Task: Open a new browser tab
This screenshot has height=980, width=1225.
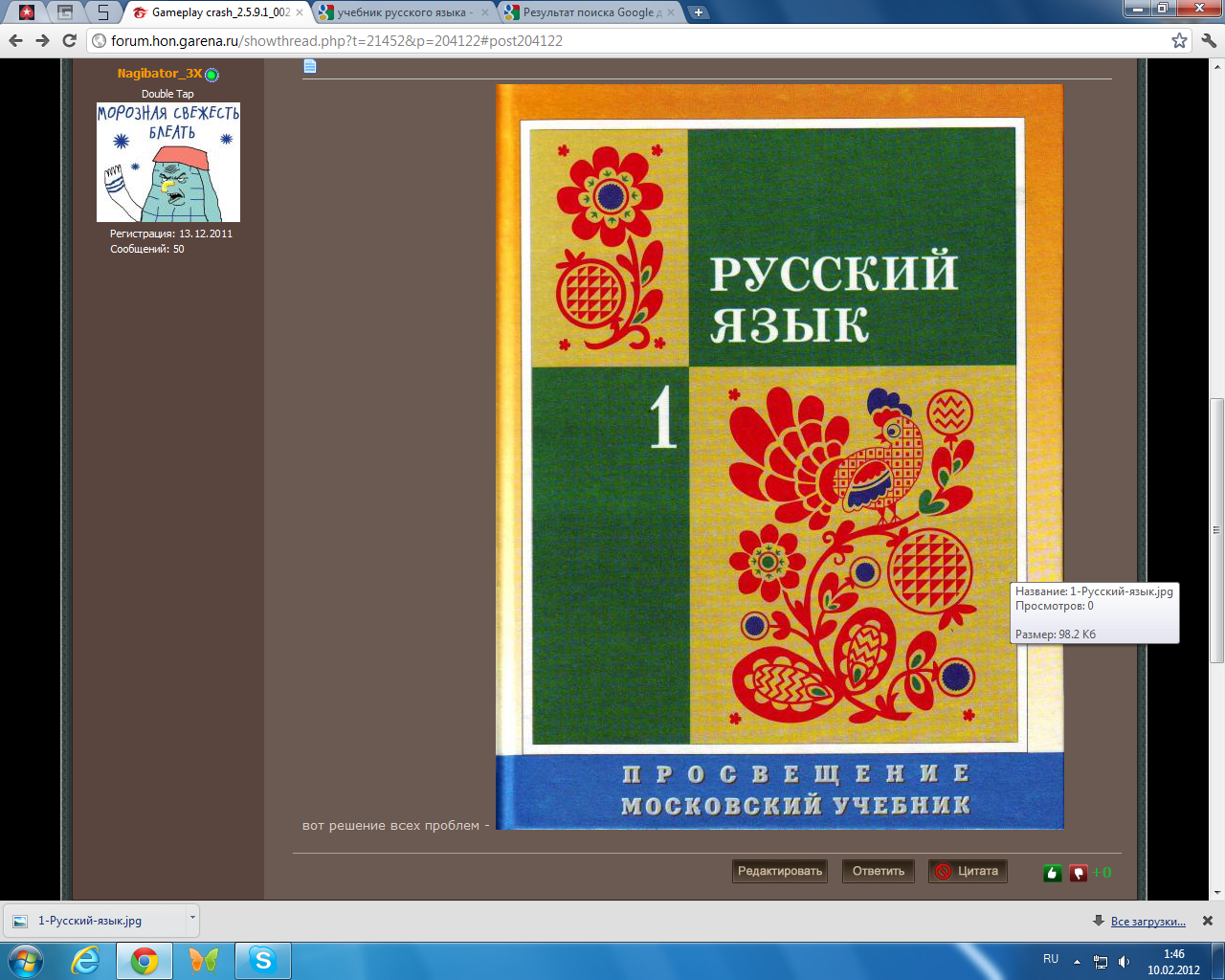Action: (x=699, y=12)
